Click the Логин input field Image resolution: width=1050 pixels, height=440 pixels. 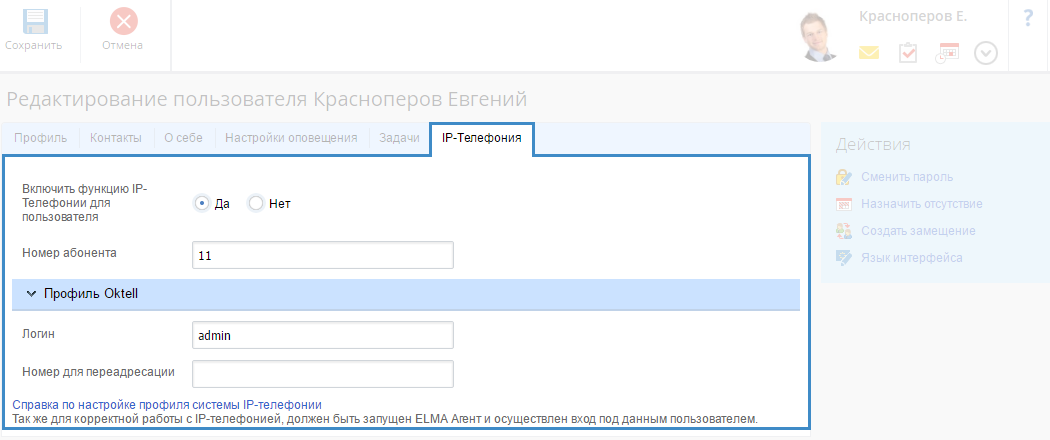(x=323, y=335)
